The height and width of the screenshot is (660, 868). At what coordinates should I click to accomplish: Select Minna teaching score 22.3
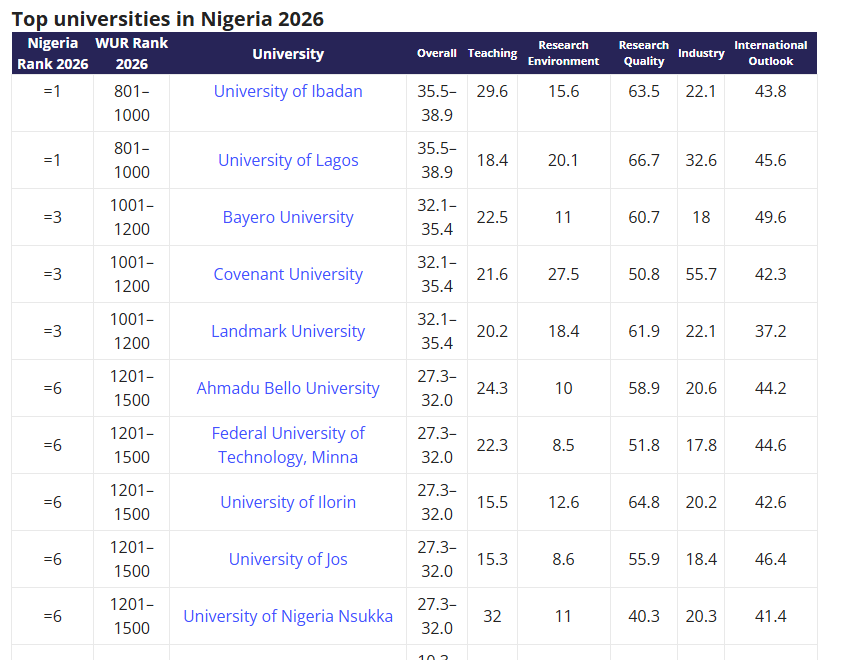pos(492,445)
